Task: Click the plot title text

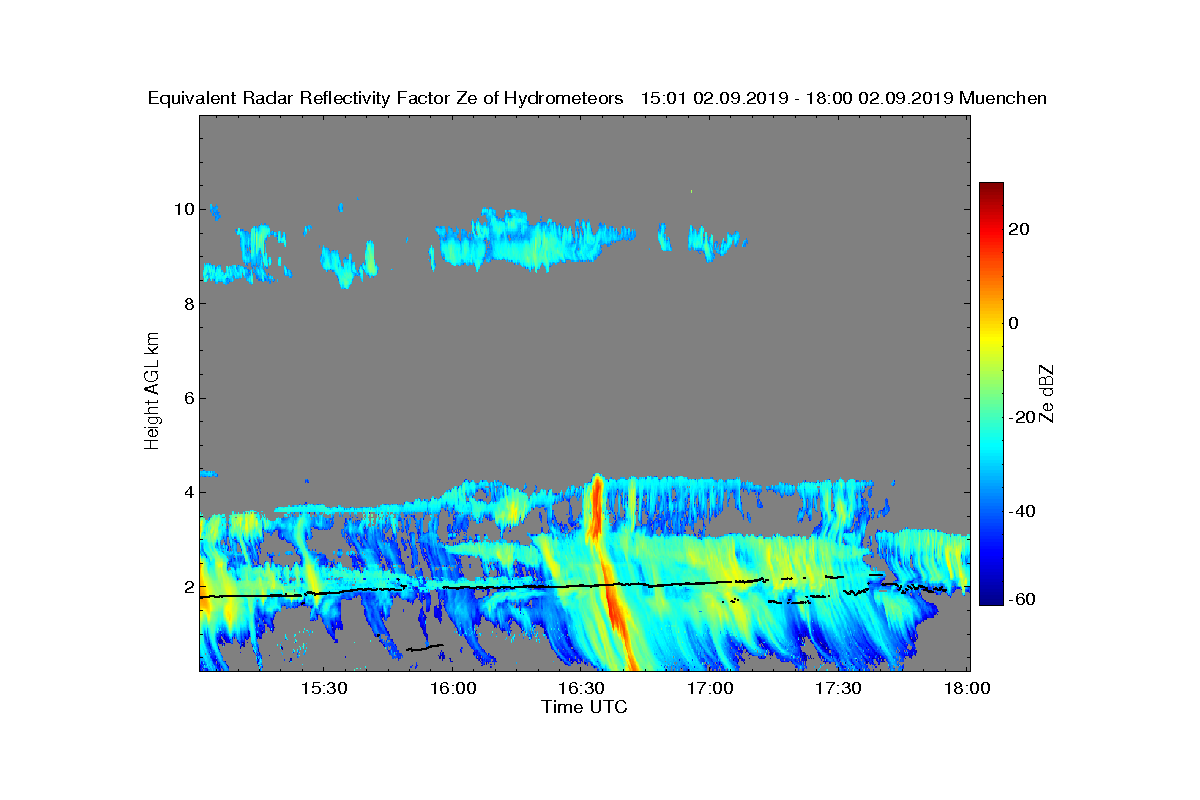Action: point(597,98)
